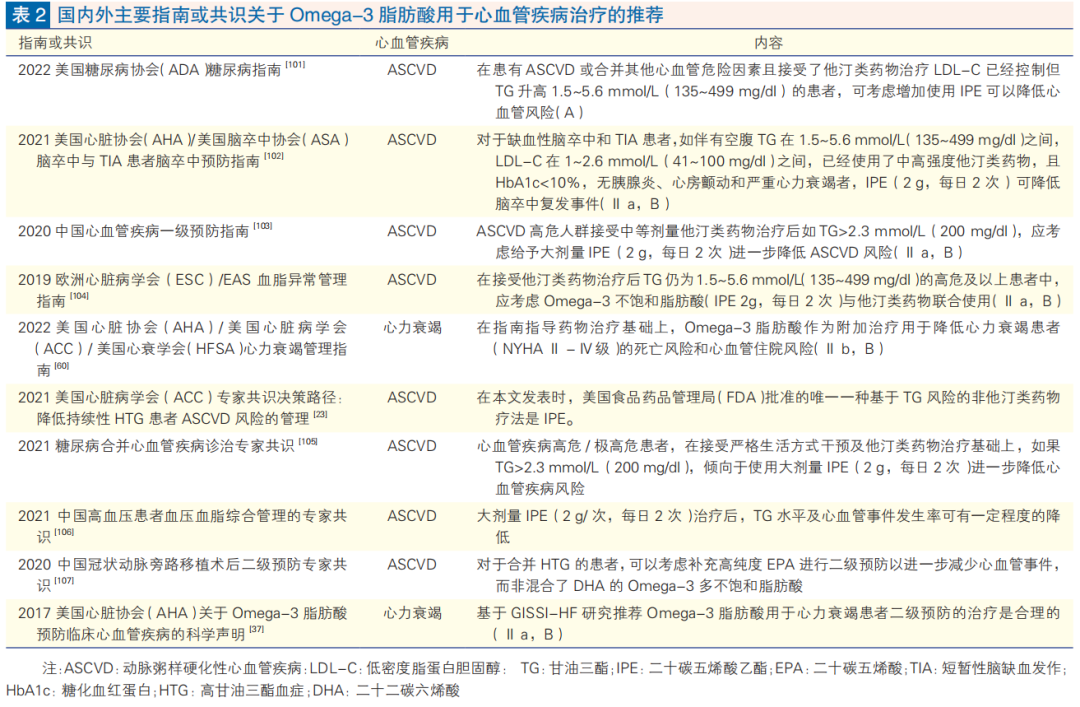Click content text '大剂量 IPE (2 g/ 次'
The height and width of the screenshot is (707, 1080).
tap(544, 516)
